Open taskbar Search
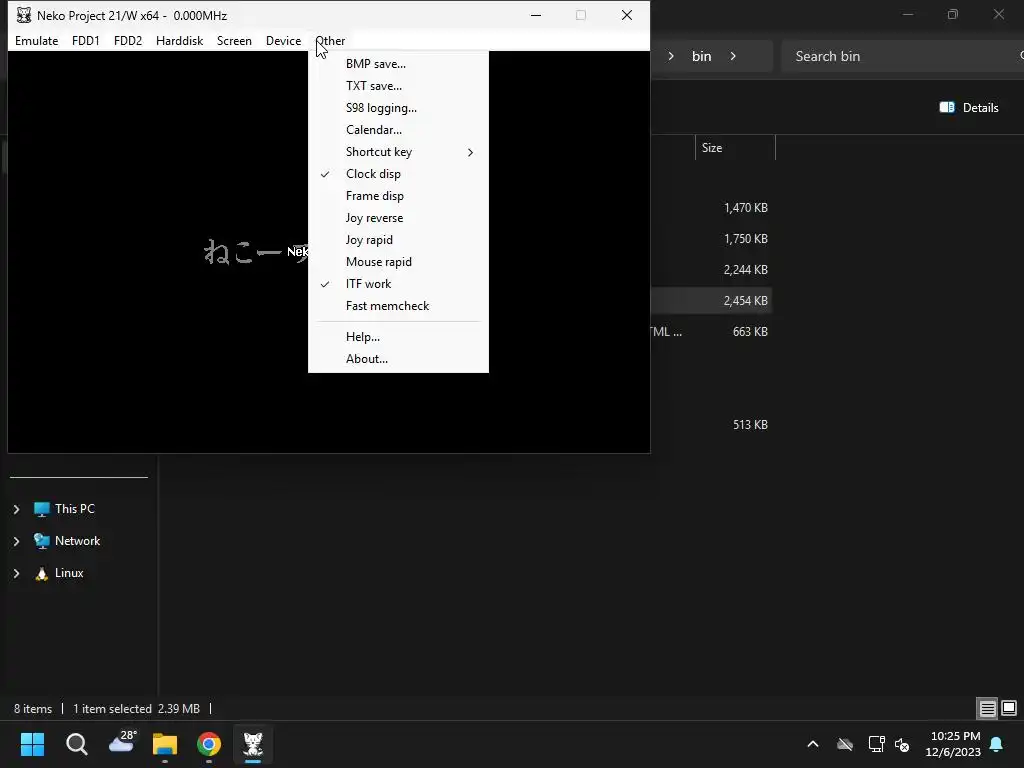 click(x=76, y=744)
